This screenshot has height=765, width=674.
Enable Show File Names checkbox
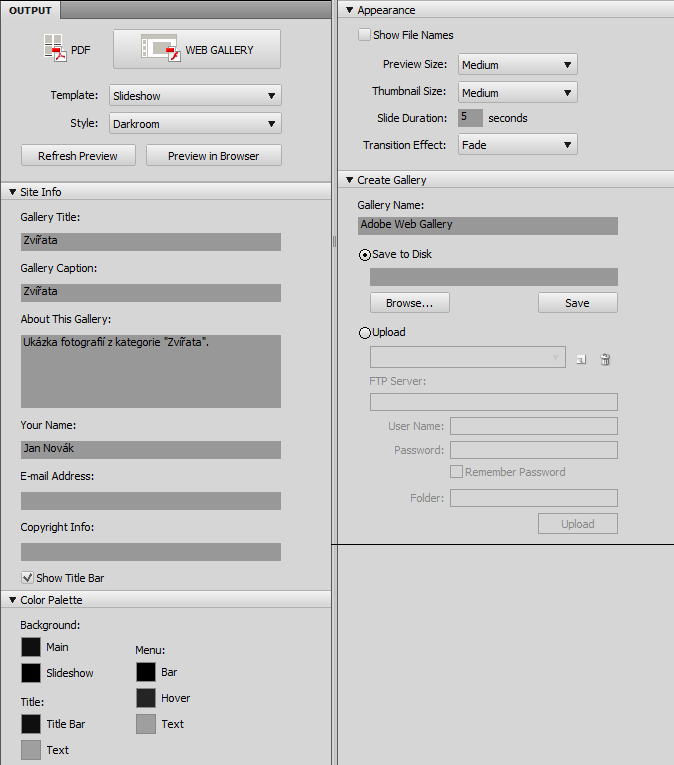(365, 35)
